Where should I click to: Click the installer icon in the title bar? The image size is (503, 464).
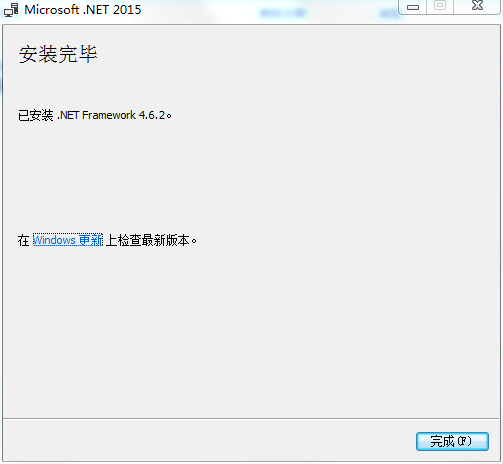coord(11,10)
